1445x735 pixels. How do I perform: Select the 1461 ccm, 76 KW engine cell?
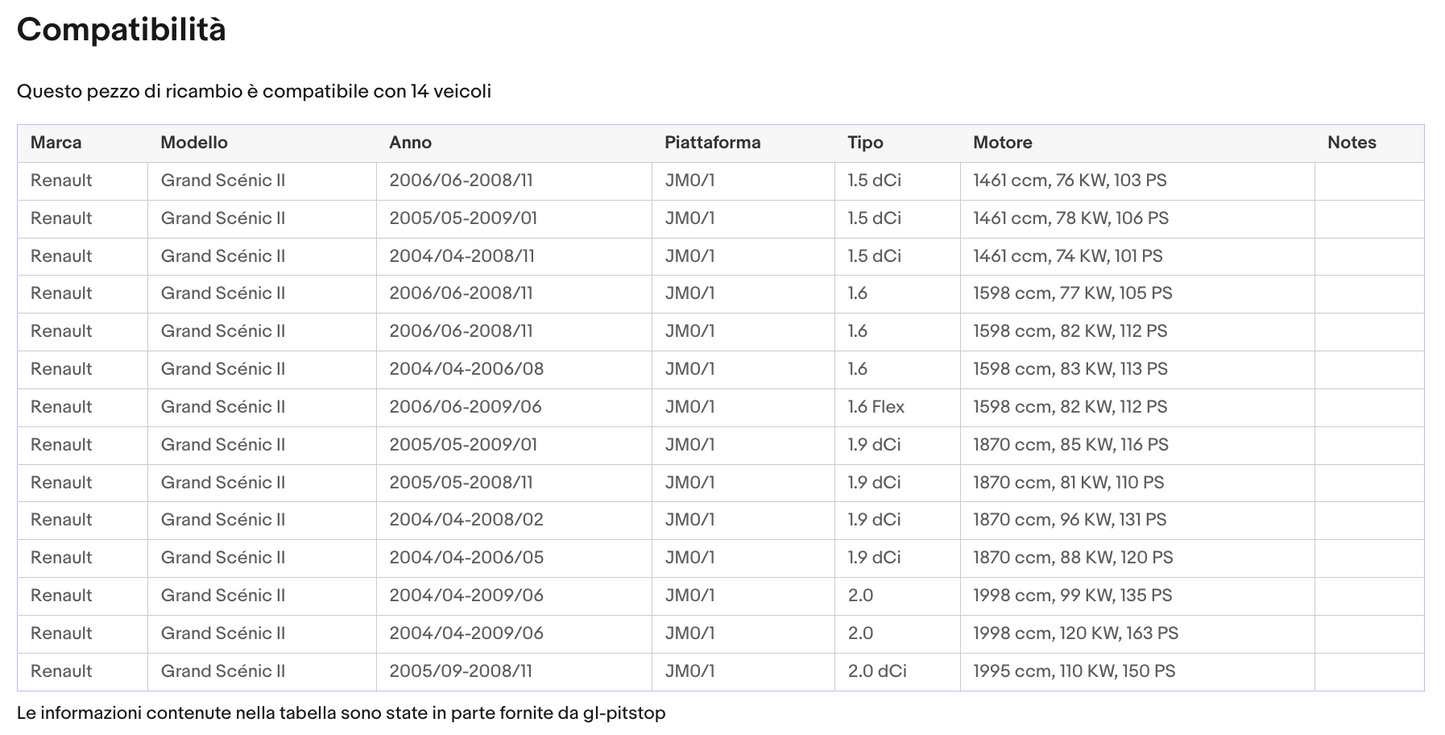pos(1069,181)
